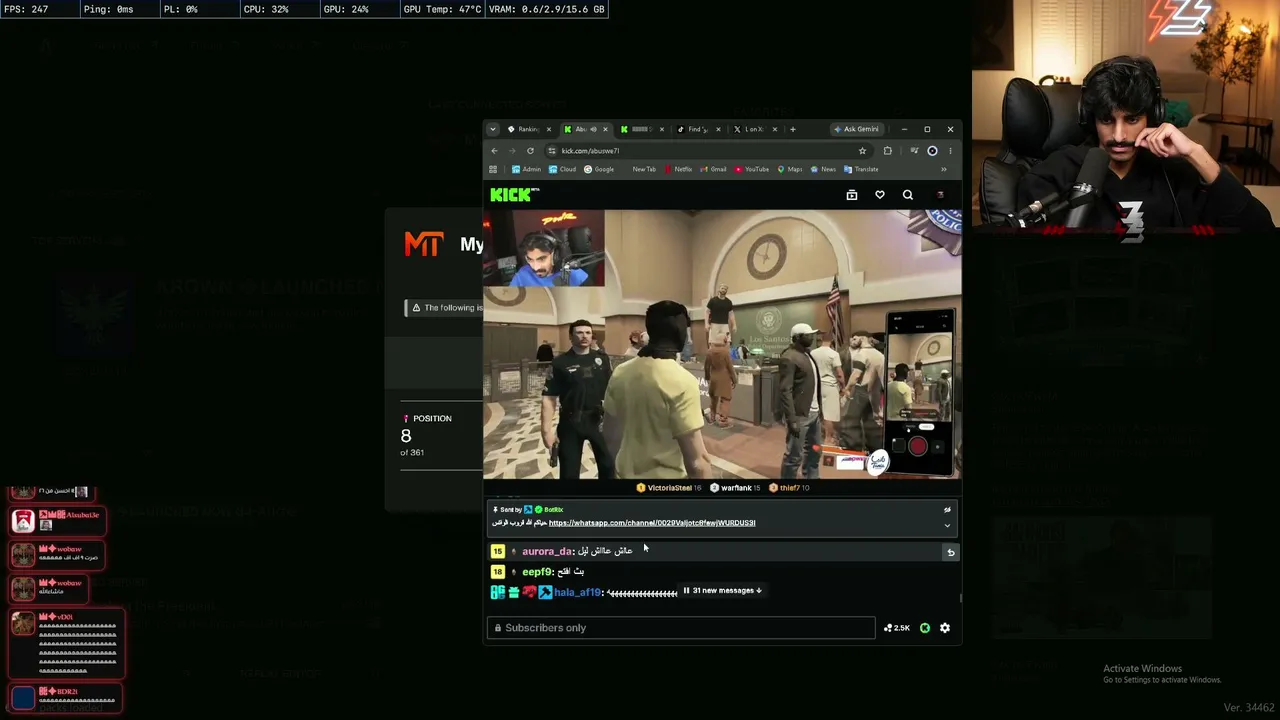1280x720 pixels.
Task: Open the media control icon in toolbar
Action: [x=914, y=151]
